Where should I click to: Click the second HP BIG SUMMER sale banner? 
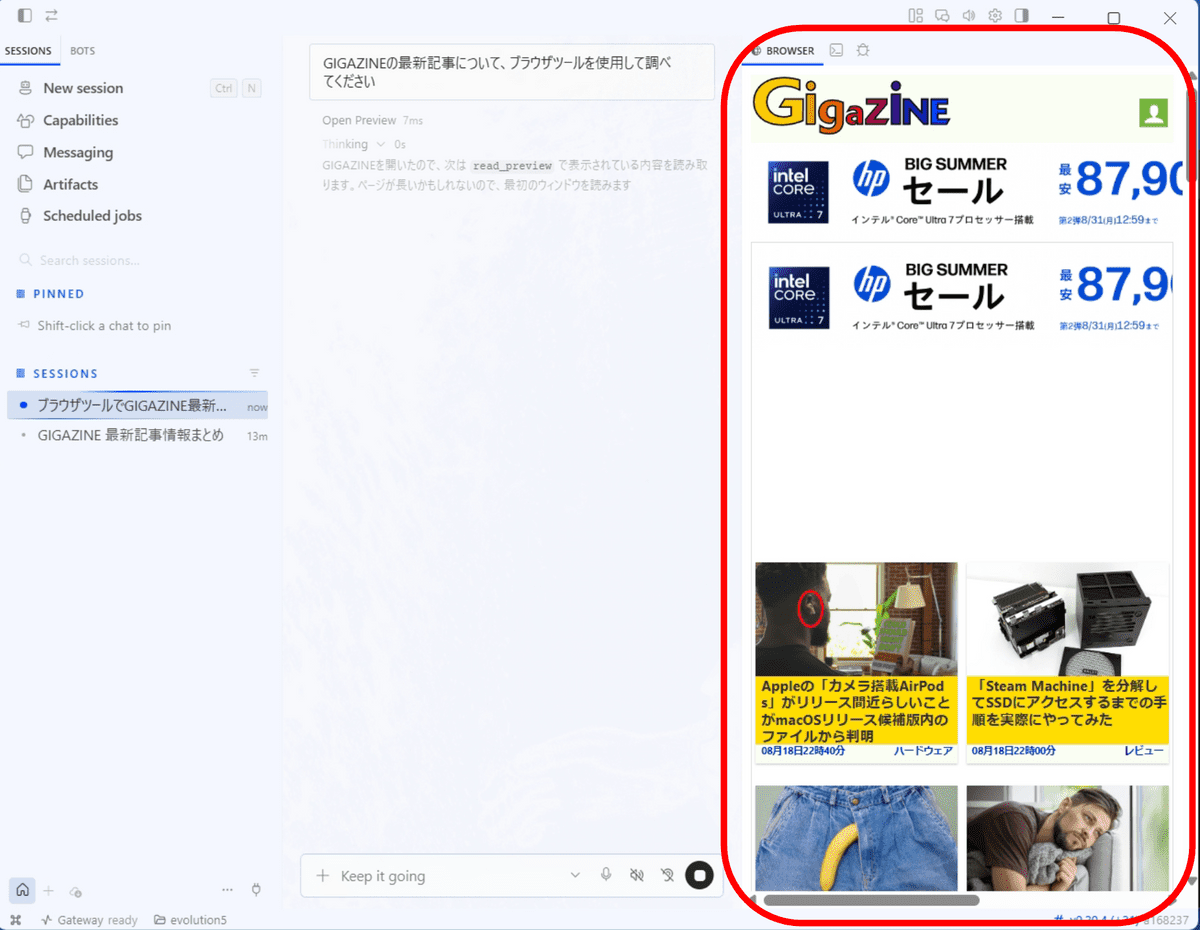[x=962, y=297]
